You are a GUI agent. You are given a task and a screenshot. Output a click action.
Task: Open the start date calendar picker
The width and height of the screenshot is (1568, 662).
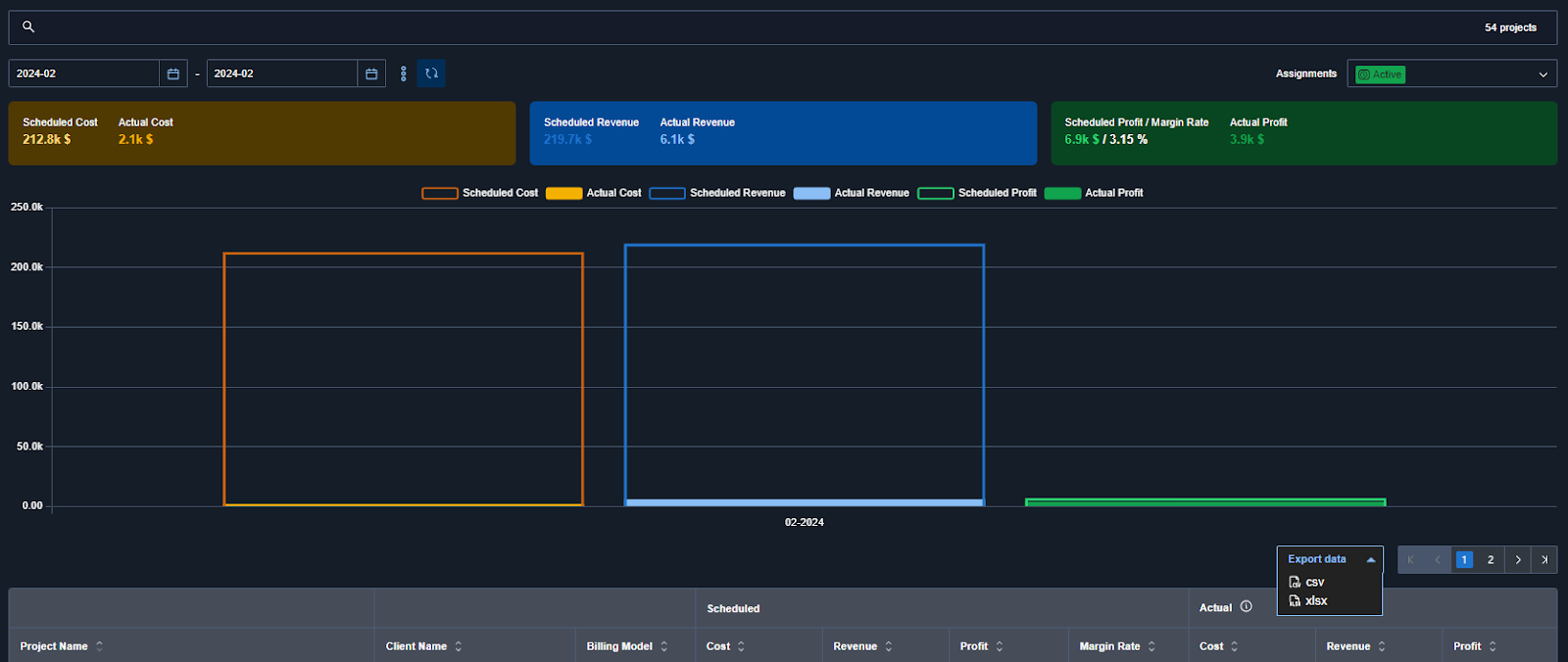[173, 73]
